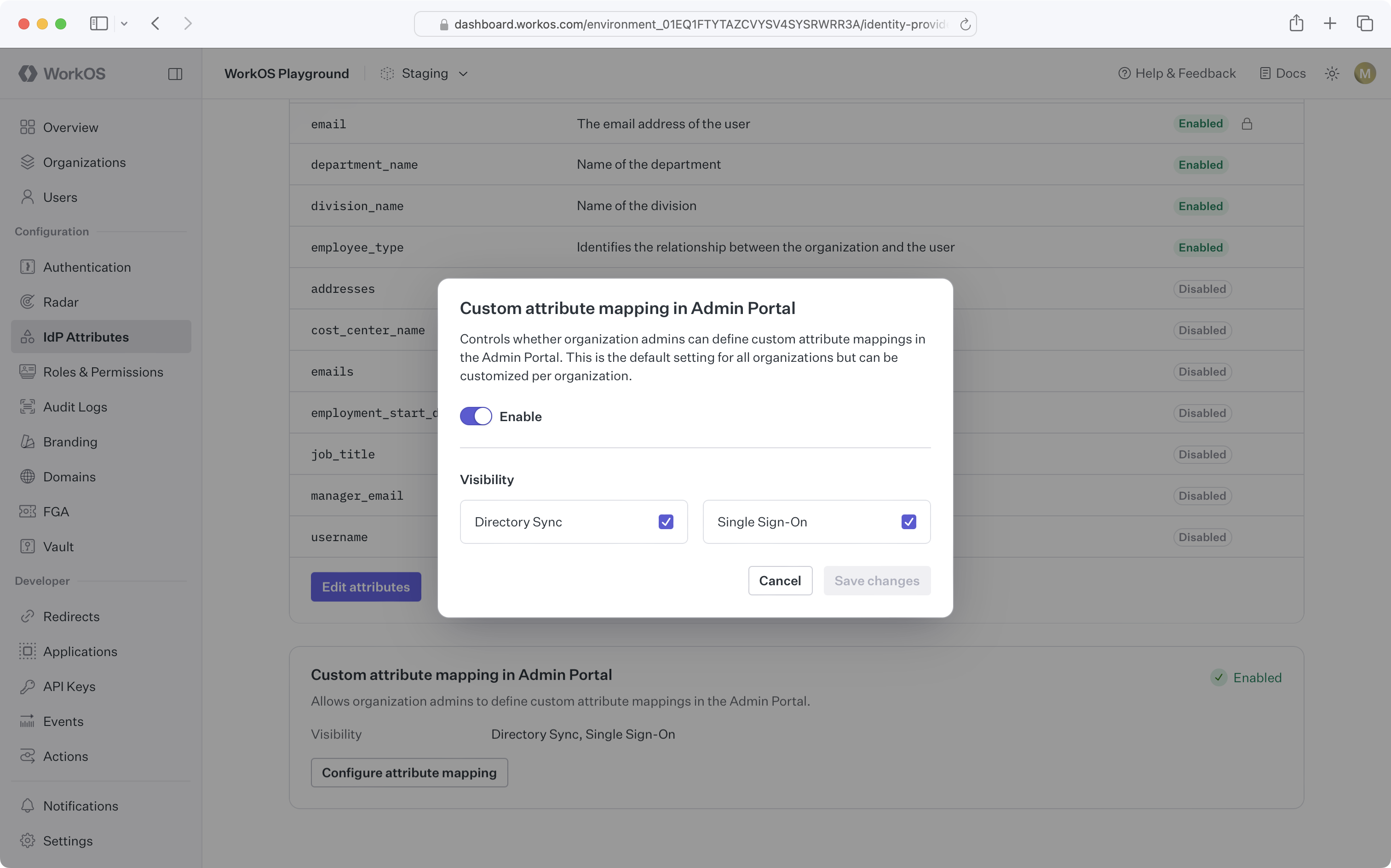Switch to light/dark theme with the sun icon

(1333, 73)
